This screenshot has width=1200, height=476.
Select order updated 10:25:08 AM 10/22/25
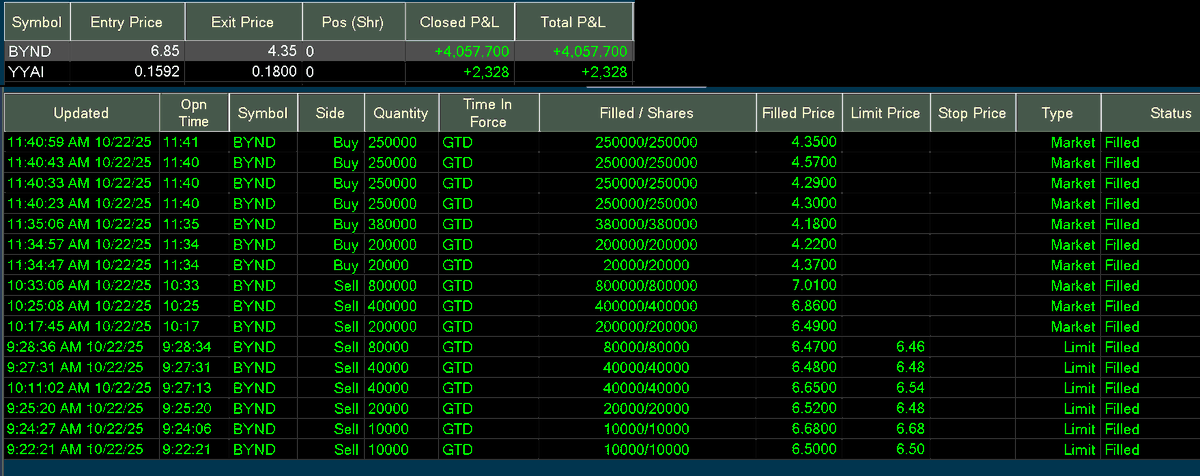[x=79, y=306]
